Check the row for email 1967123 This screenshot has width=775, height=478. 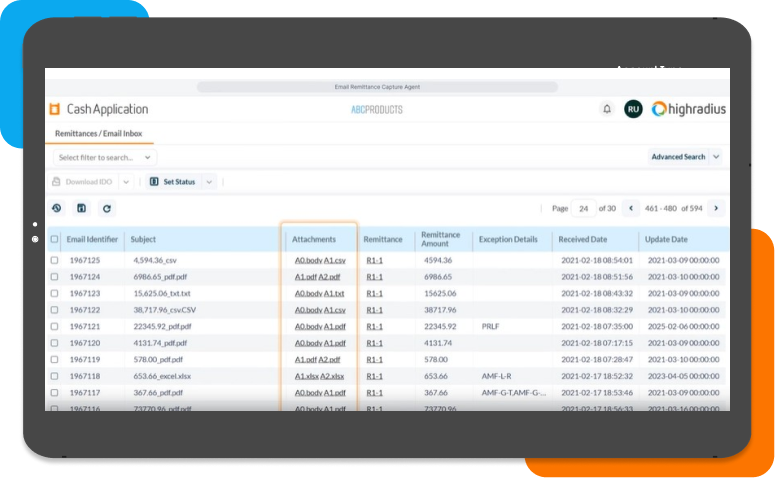pos(54,294)
